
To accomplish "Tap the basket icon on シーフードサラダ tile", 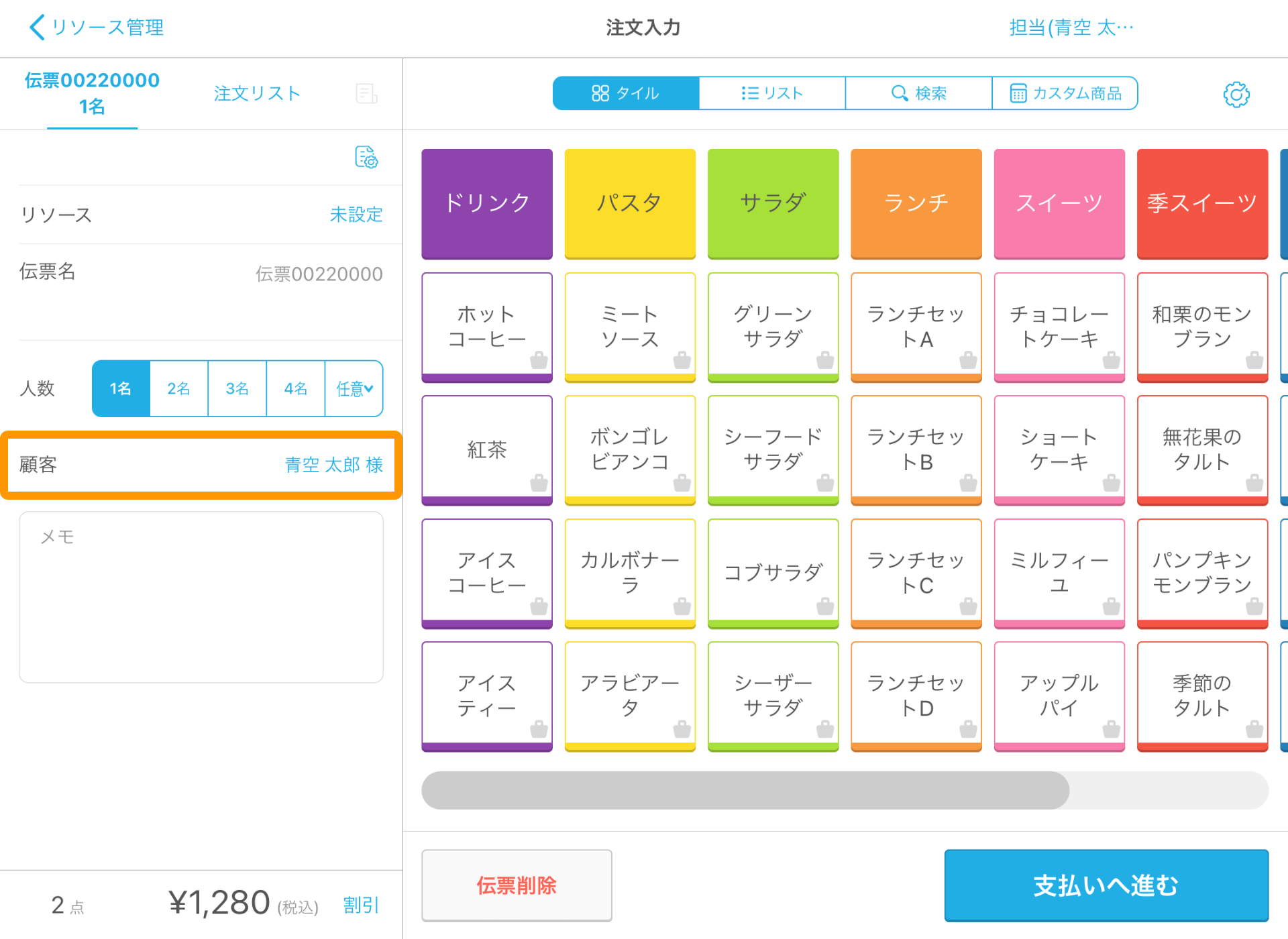I will pos(825,483).
